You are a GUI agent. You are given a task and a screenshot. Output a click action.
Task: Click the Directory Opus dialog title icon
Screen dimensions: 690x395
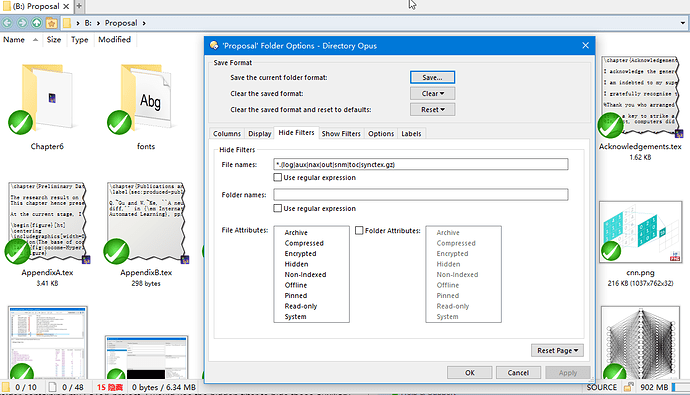click(x=214, y=45)
